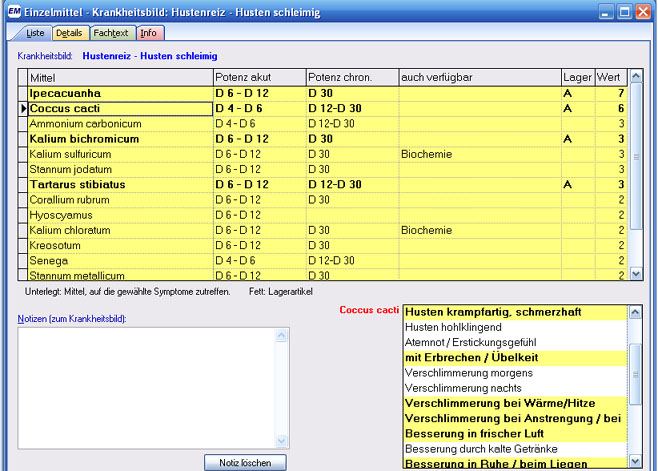Select the Kalium bichromicum remedy row

[120, 139]
